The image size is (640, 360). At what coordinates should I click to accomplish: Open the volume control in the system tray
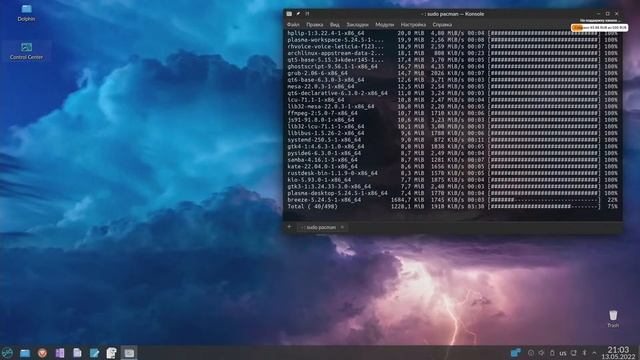coord(541,353)
